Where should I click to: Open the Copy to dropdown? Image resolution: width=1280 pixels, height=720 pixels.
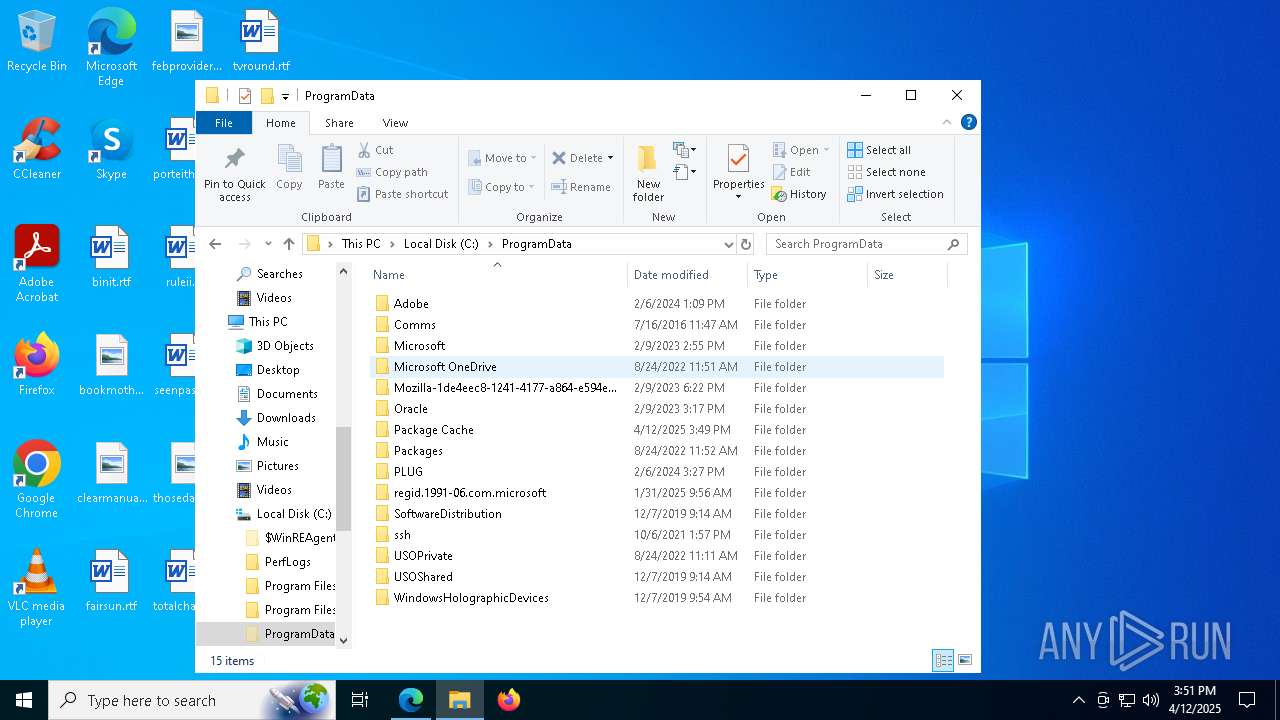pos(502,187)
